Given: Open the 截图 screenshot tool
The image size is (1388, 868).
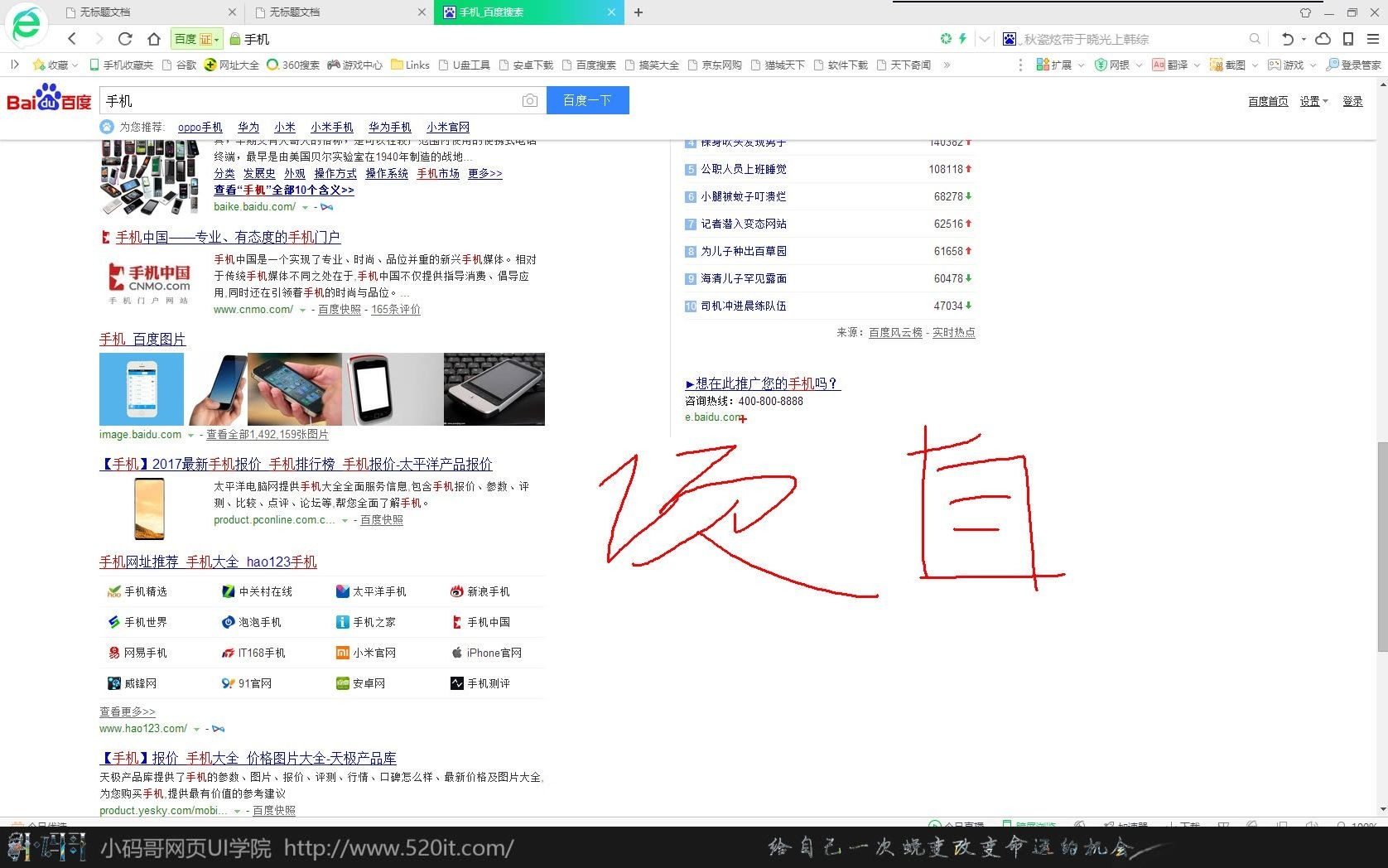Looking at the screenshot, I should click(x=1228, y=65).
